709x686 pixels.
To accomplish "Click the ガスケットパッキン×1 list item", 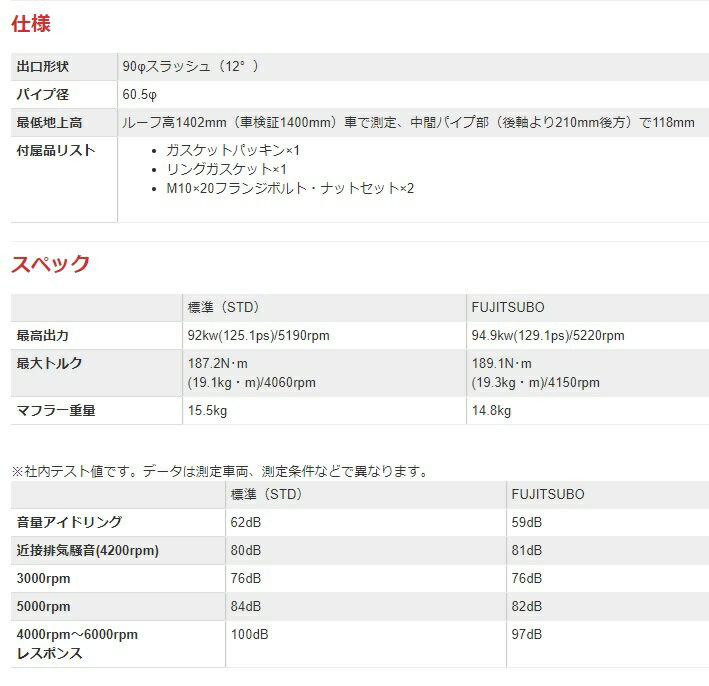I will point(233,150).
